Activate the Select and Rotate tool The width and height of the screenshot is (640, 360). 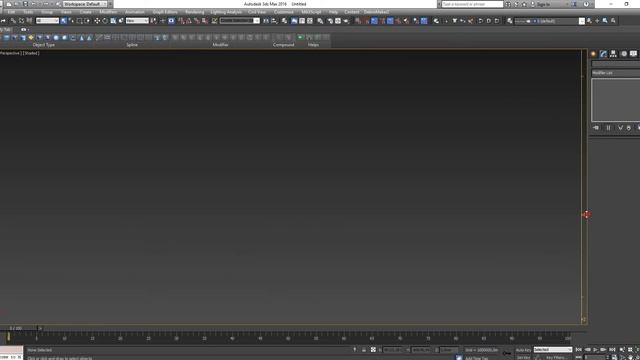pos(105,20)
